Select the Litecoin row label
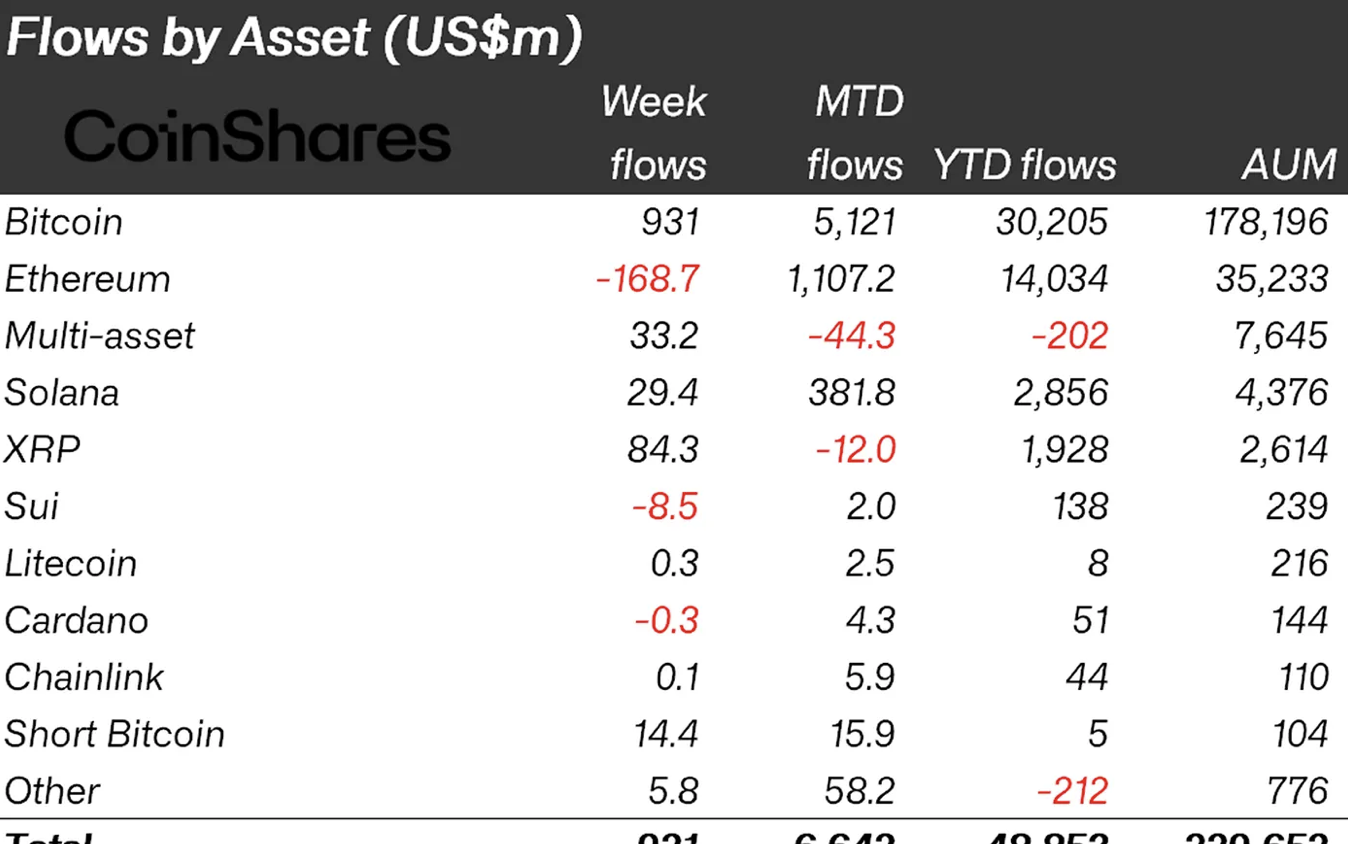 (70, 563)
